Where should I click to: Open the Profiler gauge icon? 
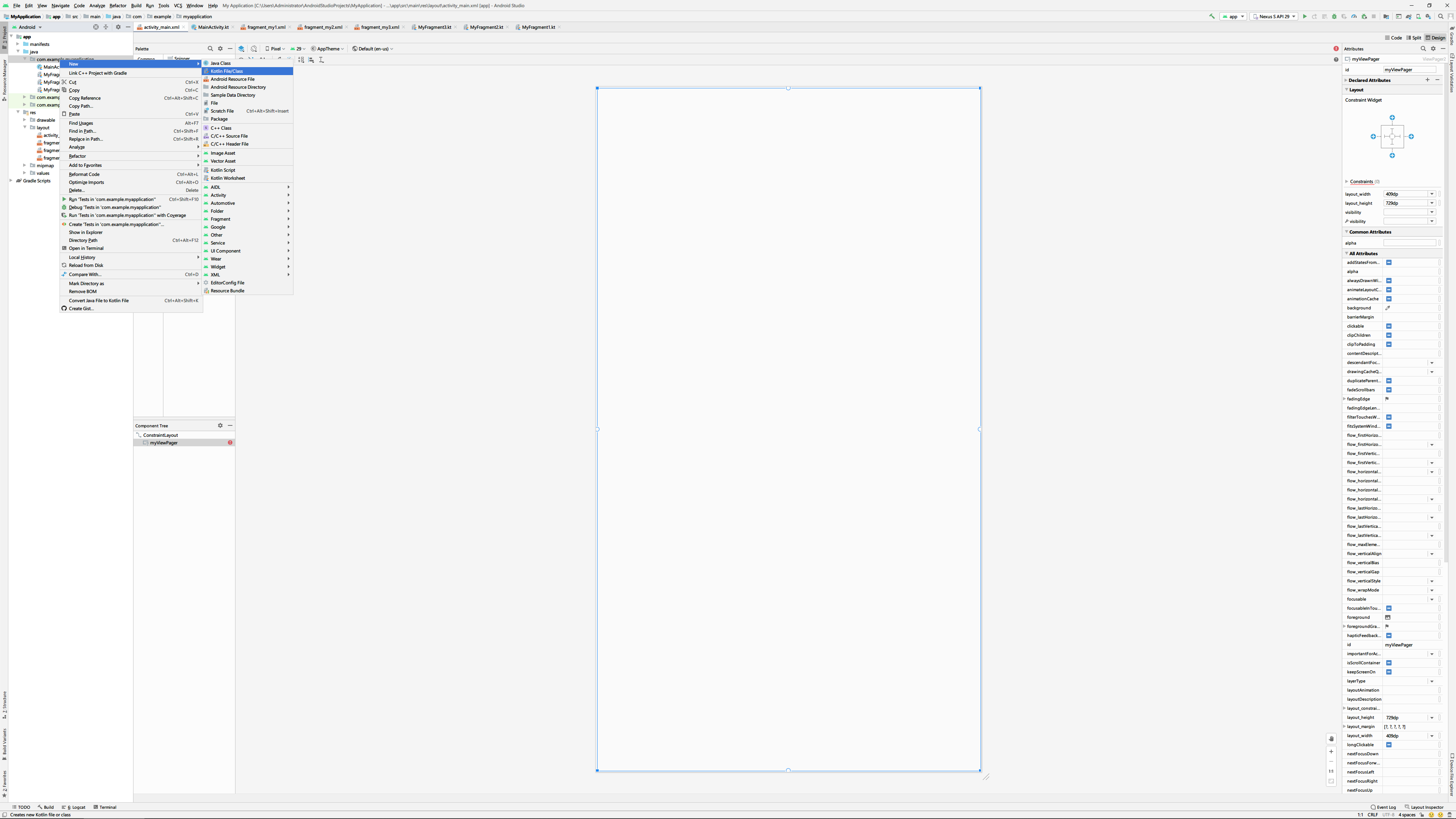pos(1354,16)
